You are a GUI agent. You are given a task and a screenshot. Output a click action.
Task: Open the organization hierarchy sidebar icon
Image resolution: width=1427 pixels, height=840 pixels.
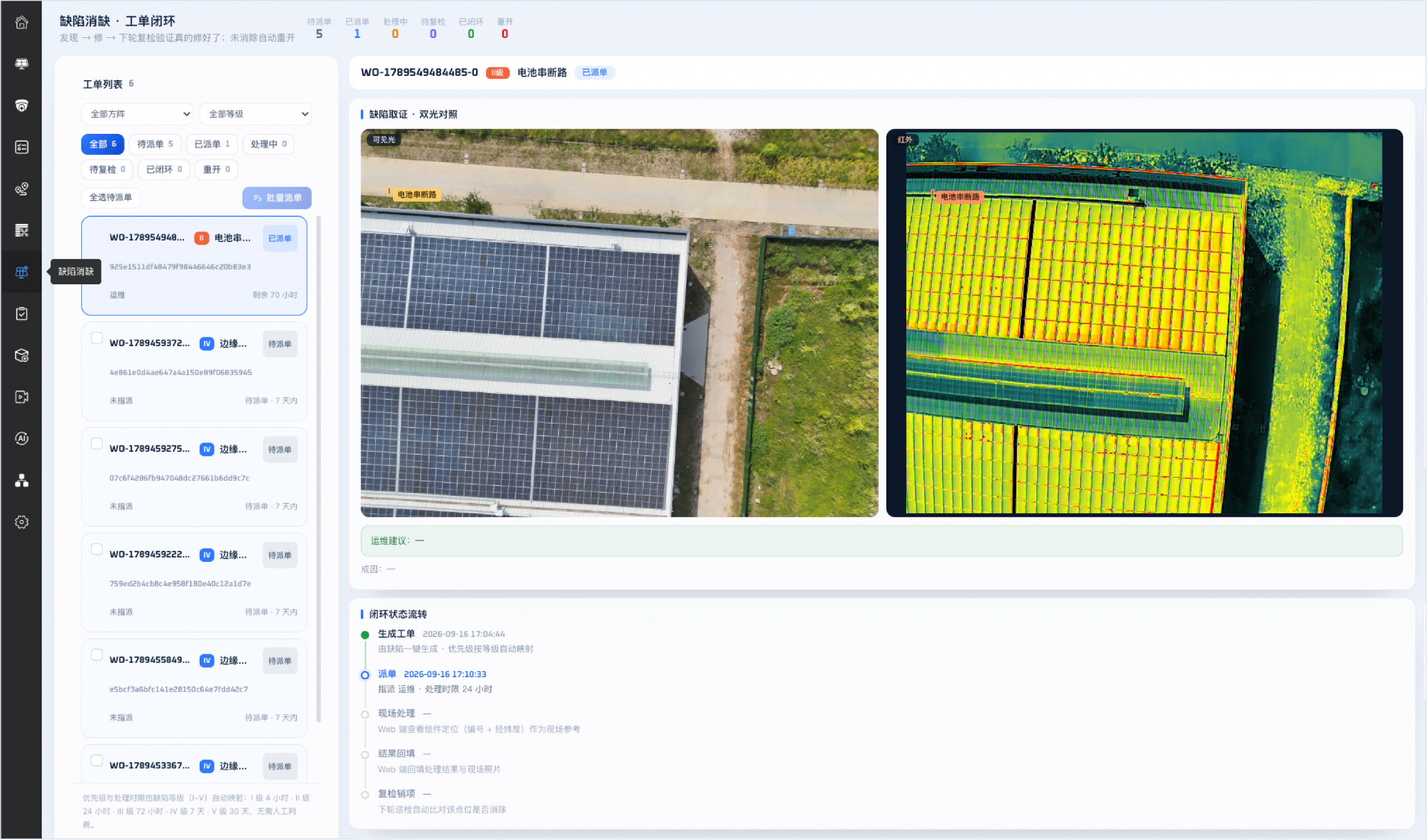pos(22,480)
